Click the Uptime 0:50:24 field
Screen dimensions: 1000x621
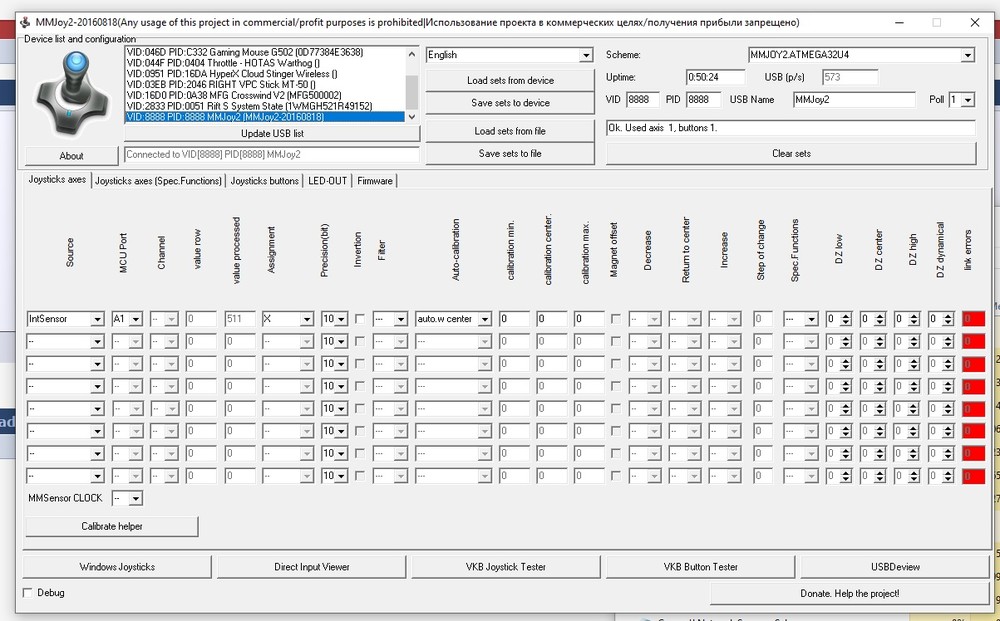pyautogui.click(x=716, y=77)
